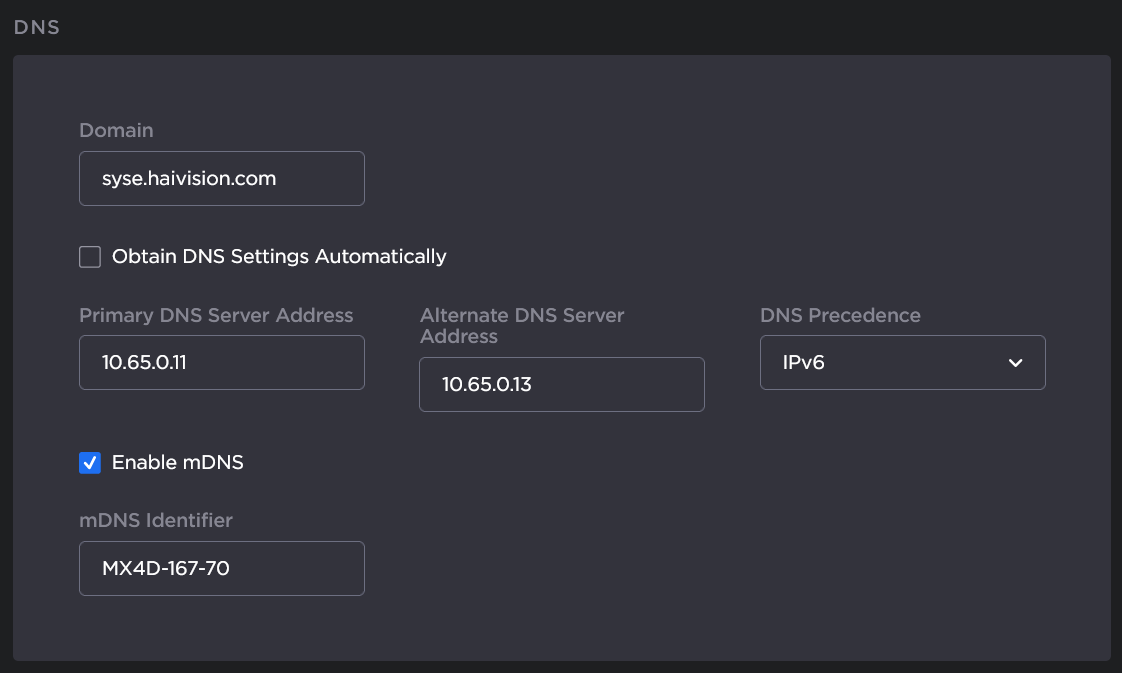Place cursor in the MX4D-167-70 text
1122x673 pixels.
[166, 568]
